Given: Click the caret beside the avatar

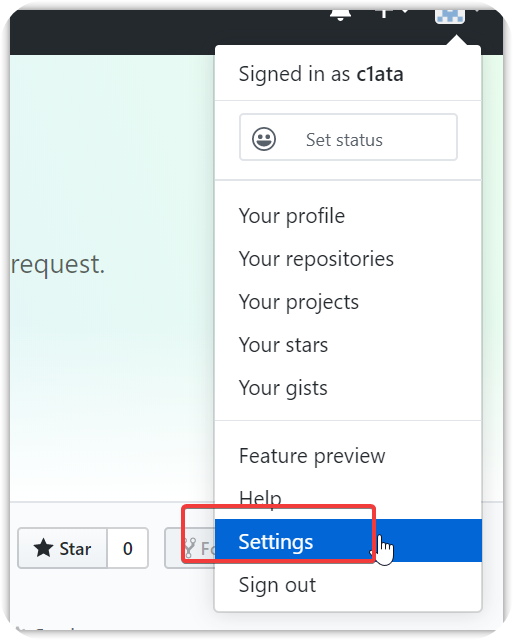Looking at the screenshot, I should tap(477, 11).
